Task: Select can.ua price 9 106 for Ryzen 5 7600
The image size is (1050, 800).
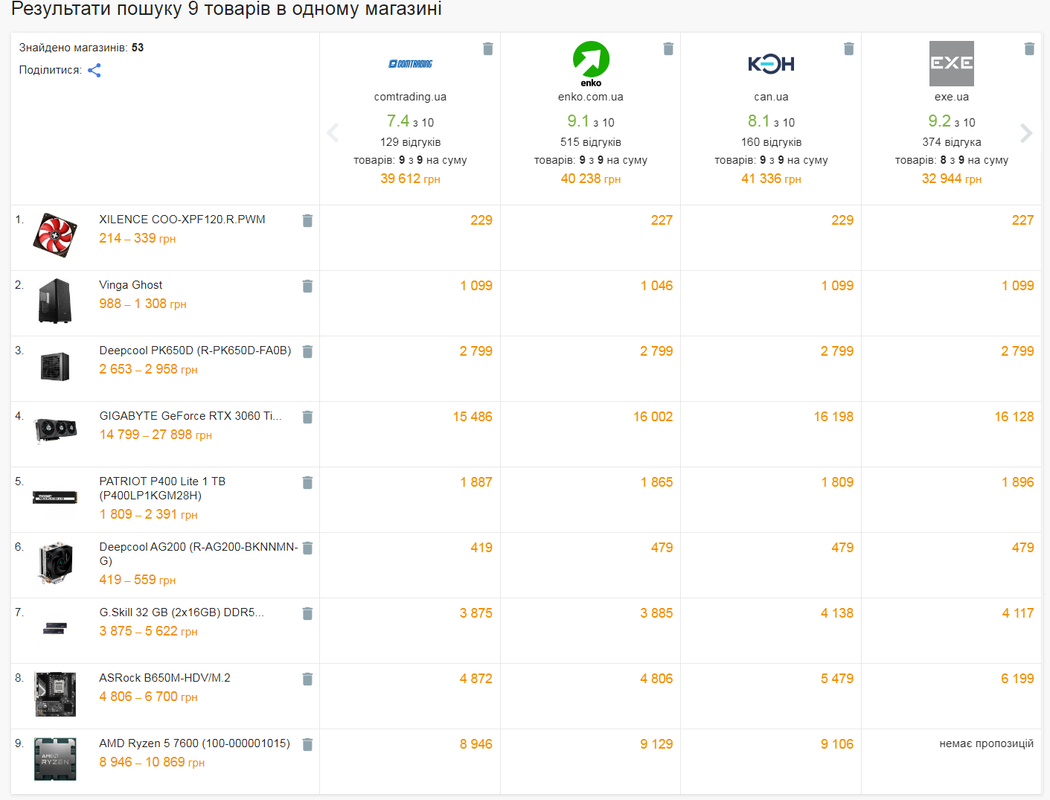Action: (838, 744)
